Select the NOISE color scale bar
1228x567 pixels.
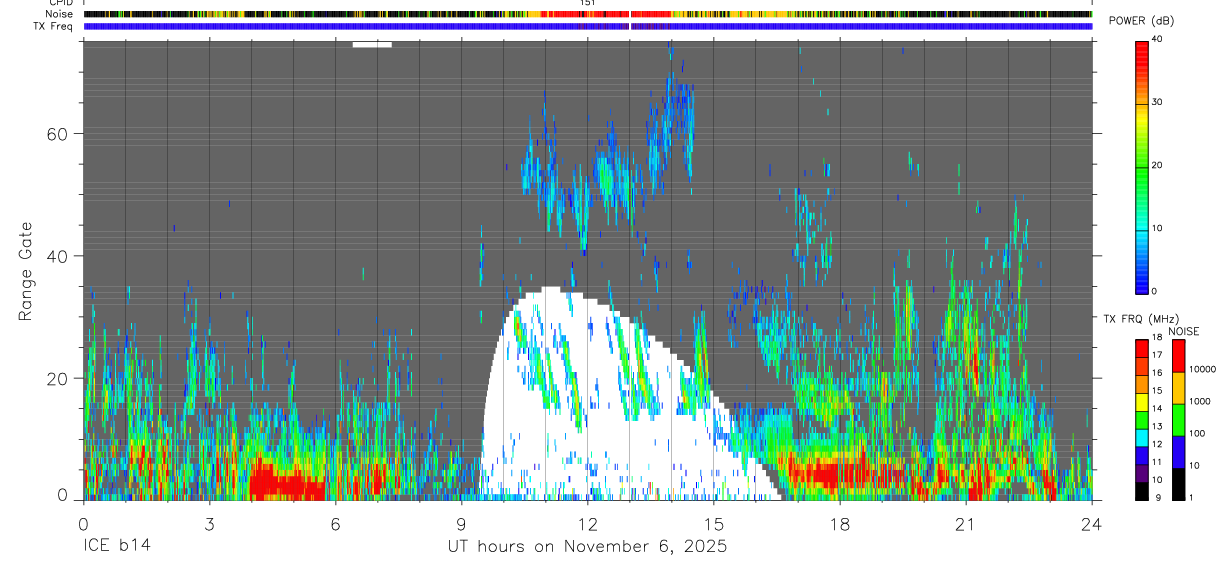tap(1178, 420)
